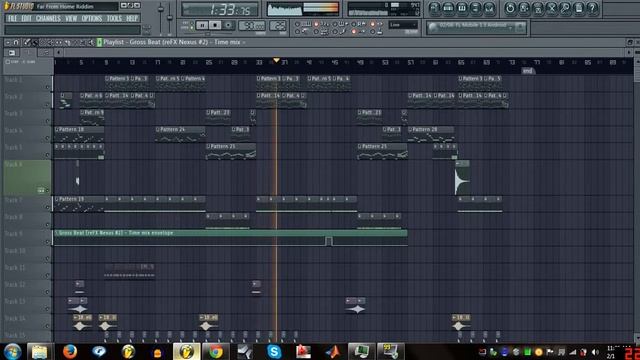The width and height of the screenshot is (640, 360).
Task: Open MATLAB from the taskbar
Action: pos(332,351)
